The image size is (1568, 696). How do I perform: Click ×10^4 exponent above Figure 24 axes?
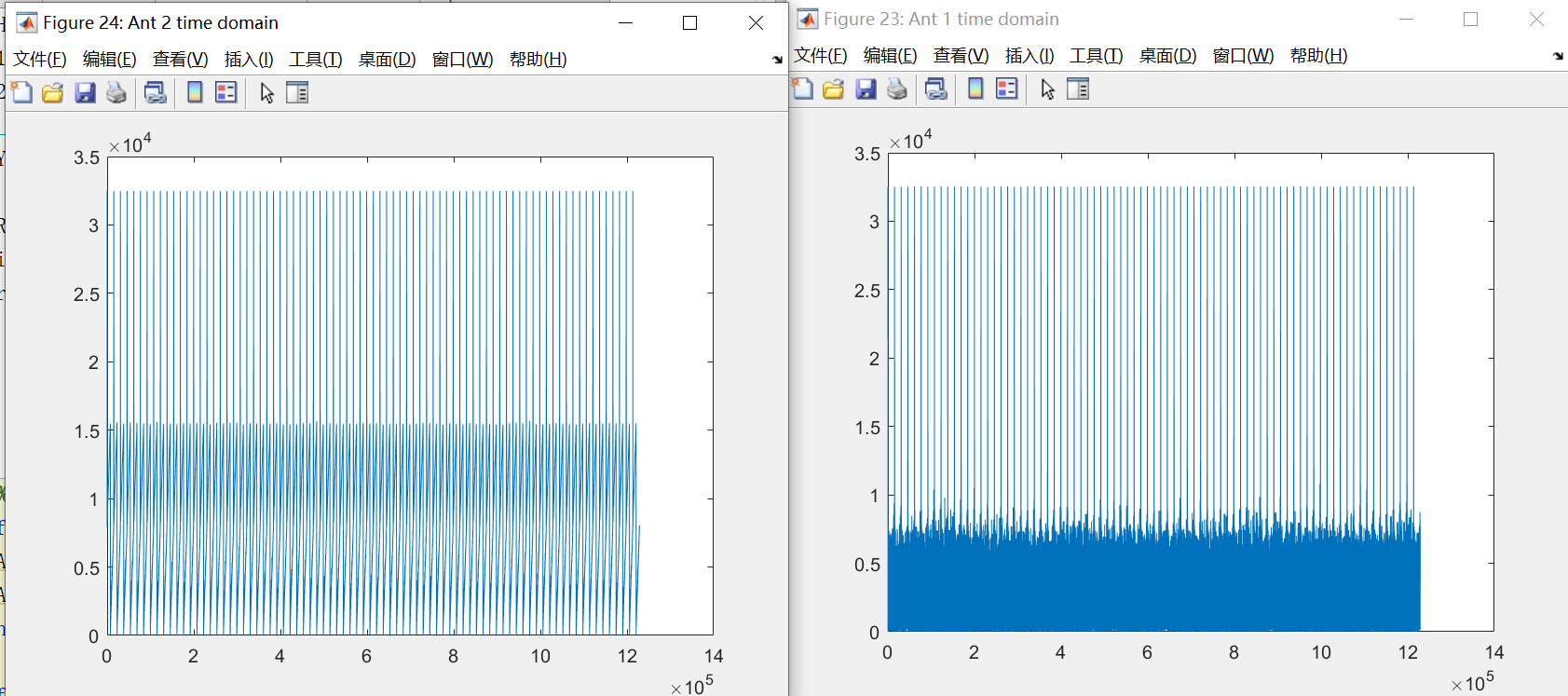coord(130,143)
